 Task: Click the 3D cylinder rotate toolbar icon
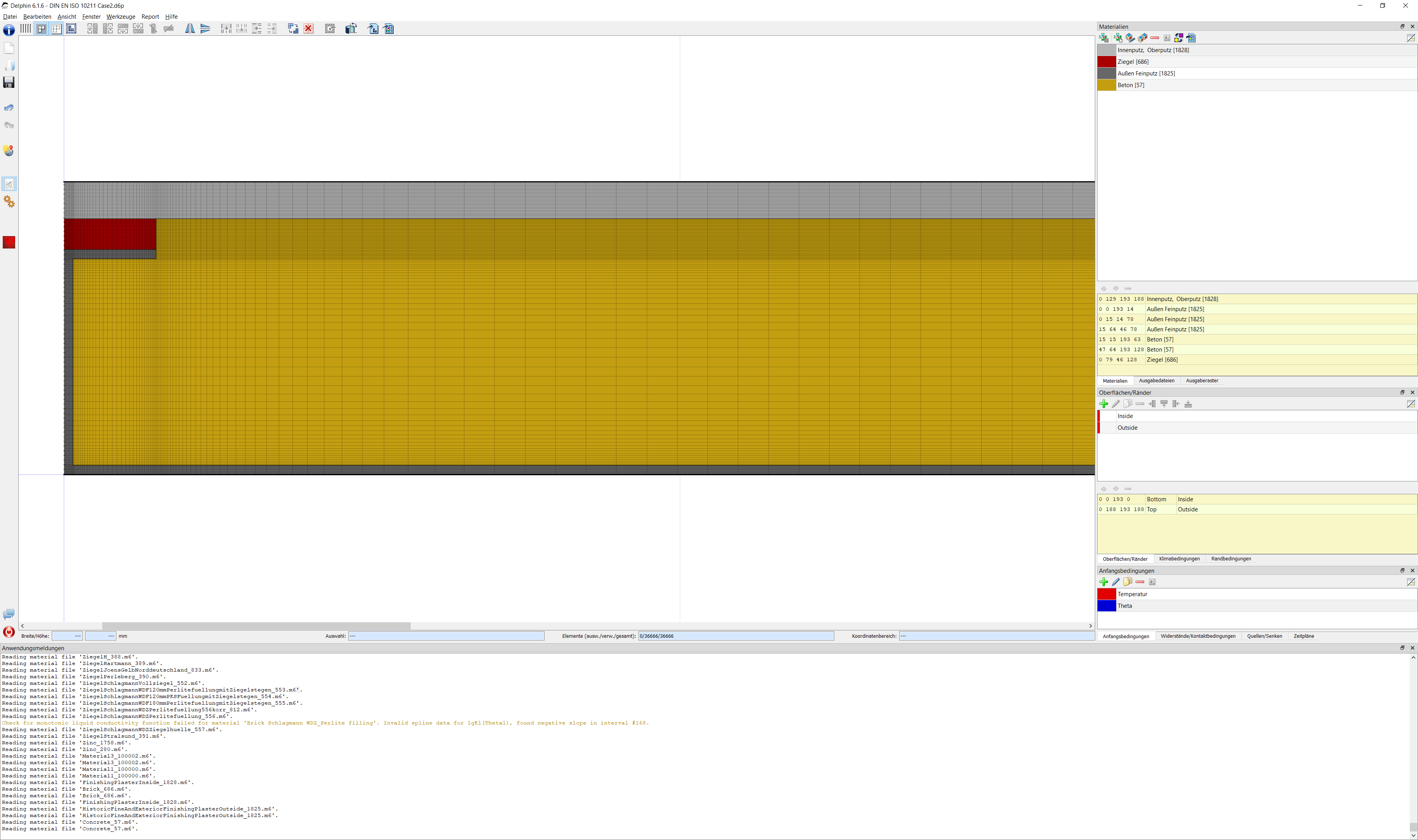(351, 28)
